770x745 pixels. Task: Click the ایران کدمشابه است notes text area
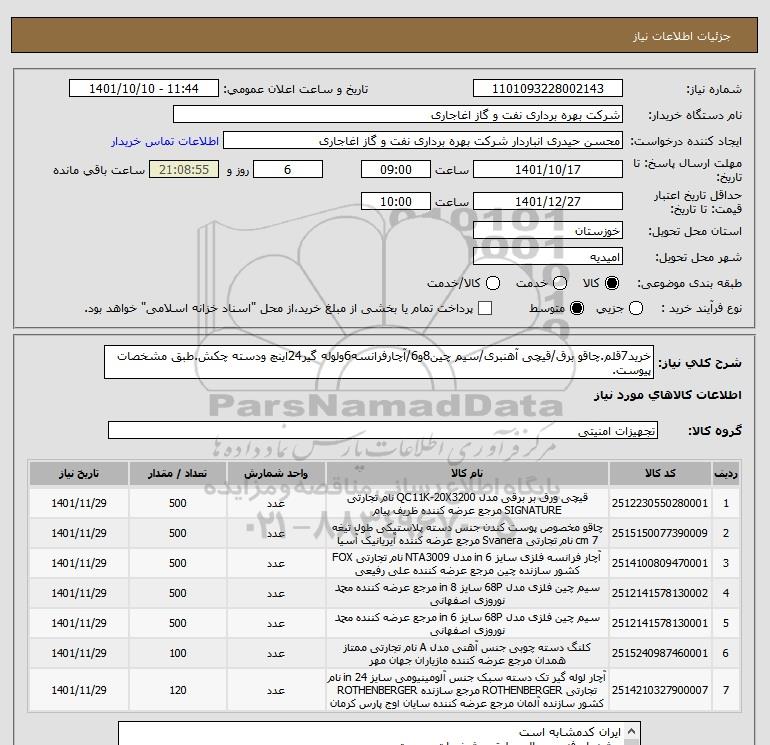373,733
